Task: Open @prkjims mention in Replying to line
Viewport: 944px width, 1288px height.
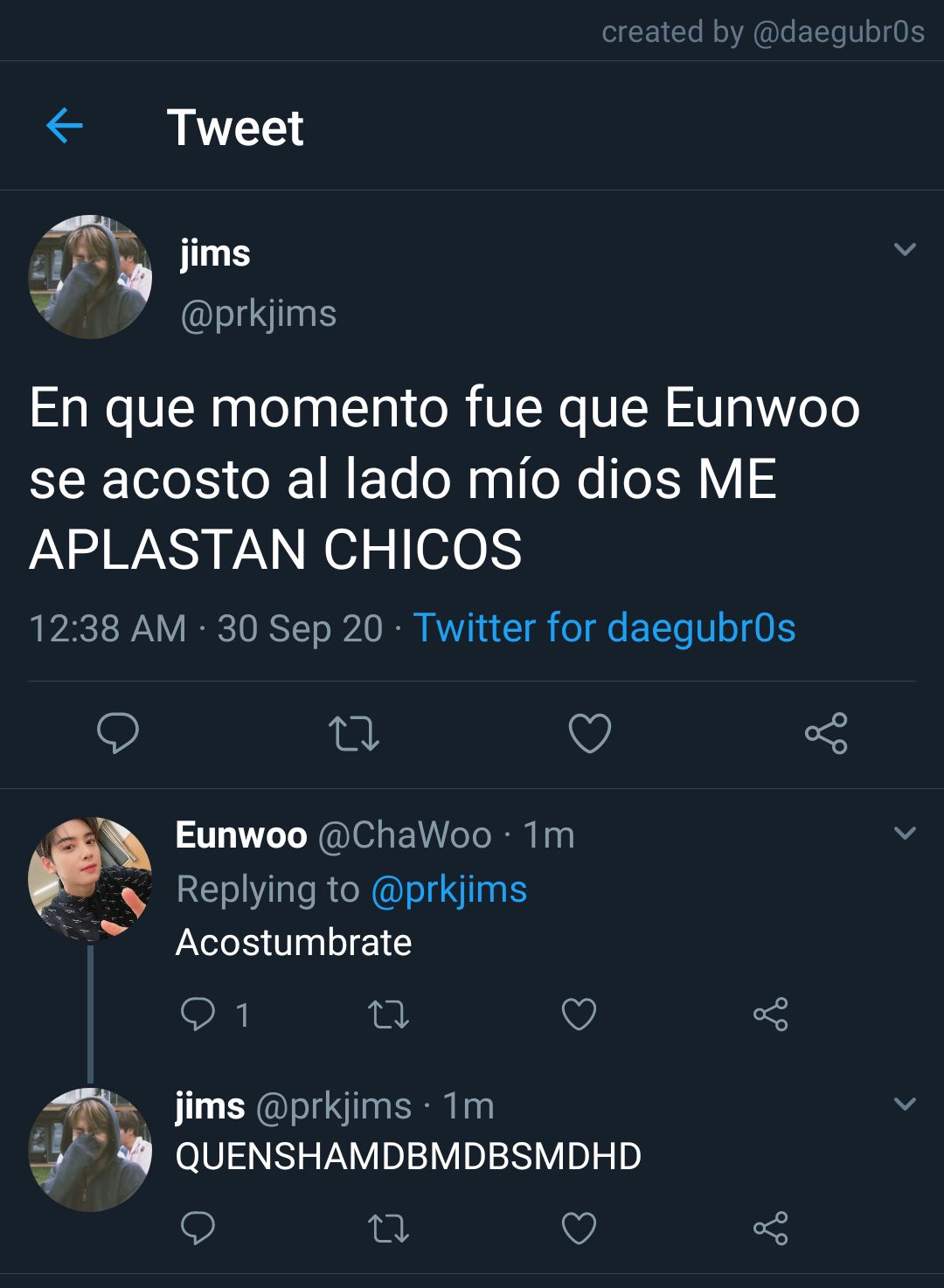Action: [x=449, y=890]
